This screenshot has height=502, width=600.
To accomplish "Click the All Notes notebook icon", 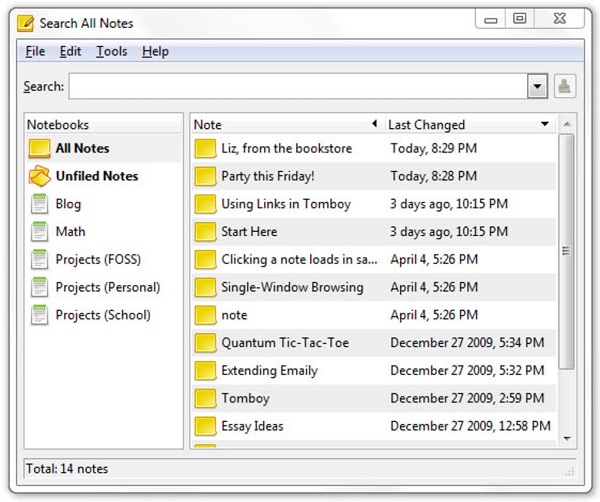I will (39, 148).
